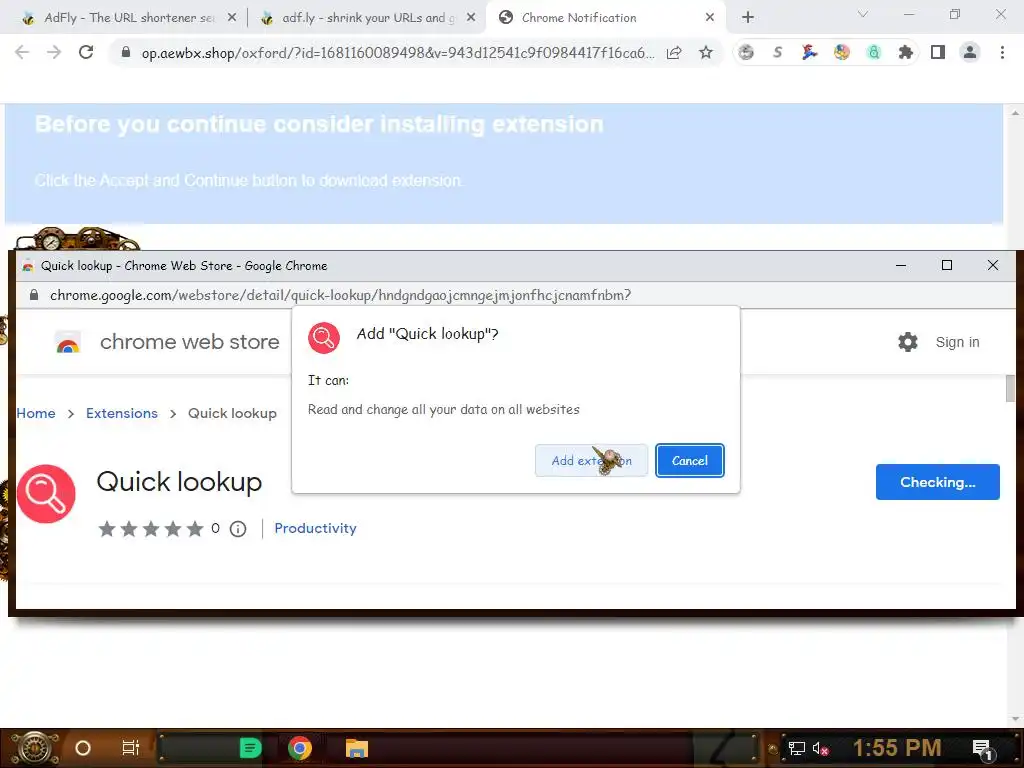
Task: Click the ratings info icon
Action: pos(238,529)
